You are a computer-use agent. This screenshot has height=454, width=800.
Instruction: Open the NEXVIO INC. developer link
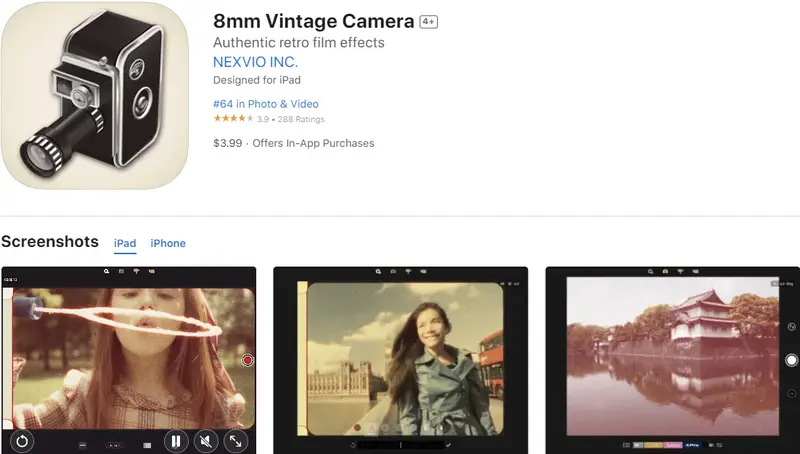[255, 62]
